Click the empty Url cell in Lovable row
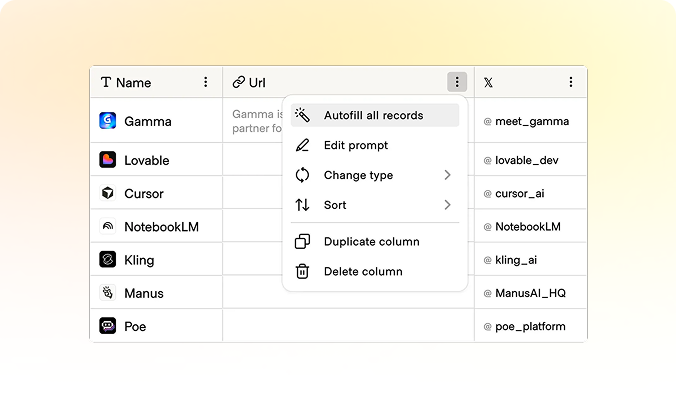Viewport: 676px width, 408px height. tap(252, 160)
